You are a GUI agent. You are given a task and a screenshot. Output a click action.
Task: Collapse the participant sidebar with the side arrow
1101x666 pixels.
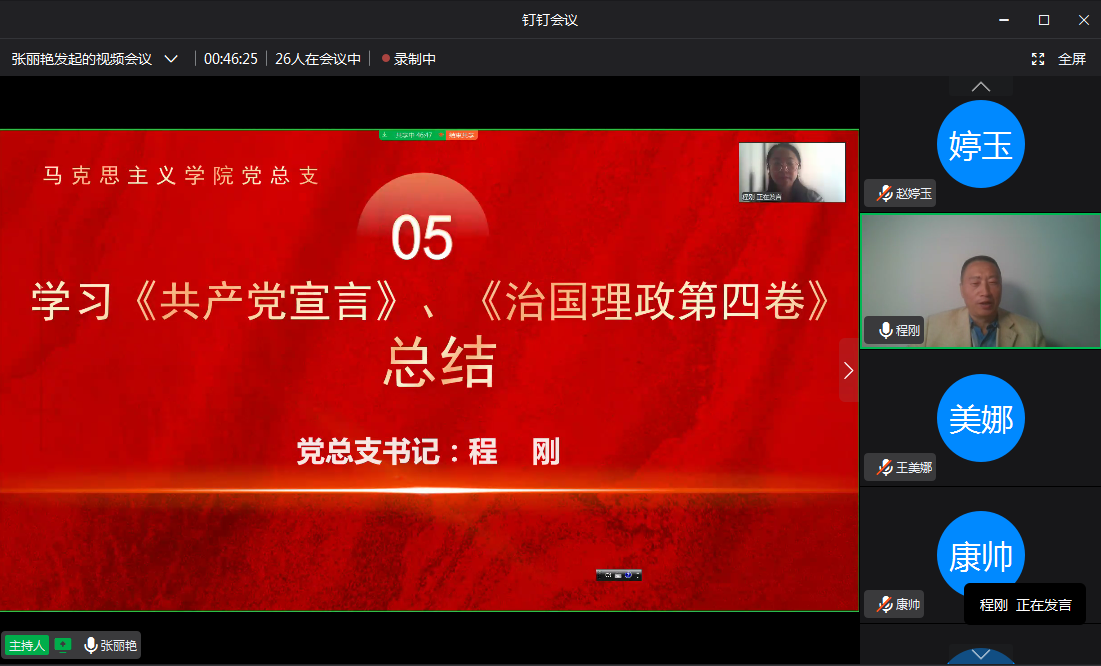click(x=848, y=370)
